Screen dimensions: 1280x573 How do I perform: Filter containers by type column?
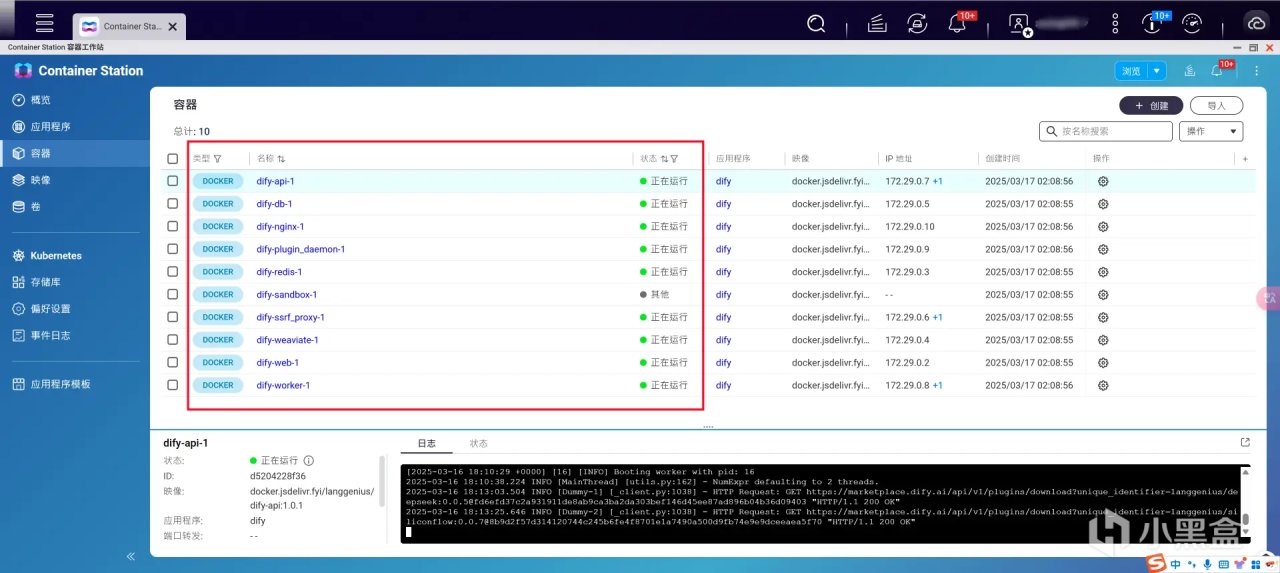pyautogui.click(x=218, y=159)
